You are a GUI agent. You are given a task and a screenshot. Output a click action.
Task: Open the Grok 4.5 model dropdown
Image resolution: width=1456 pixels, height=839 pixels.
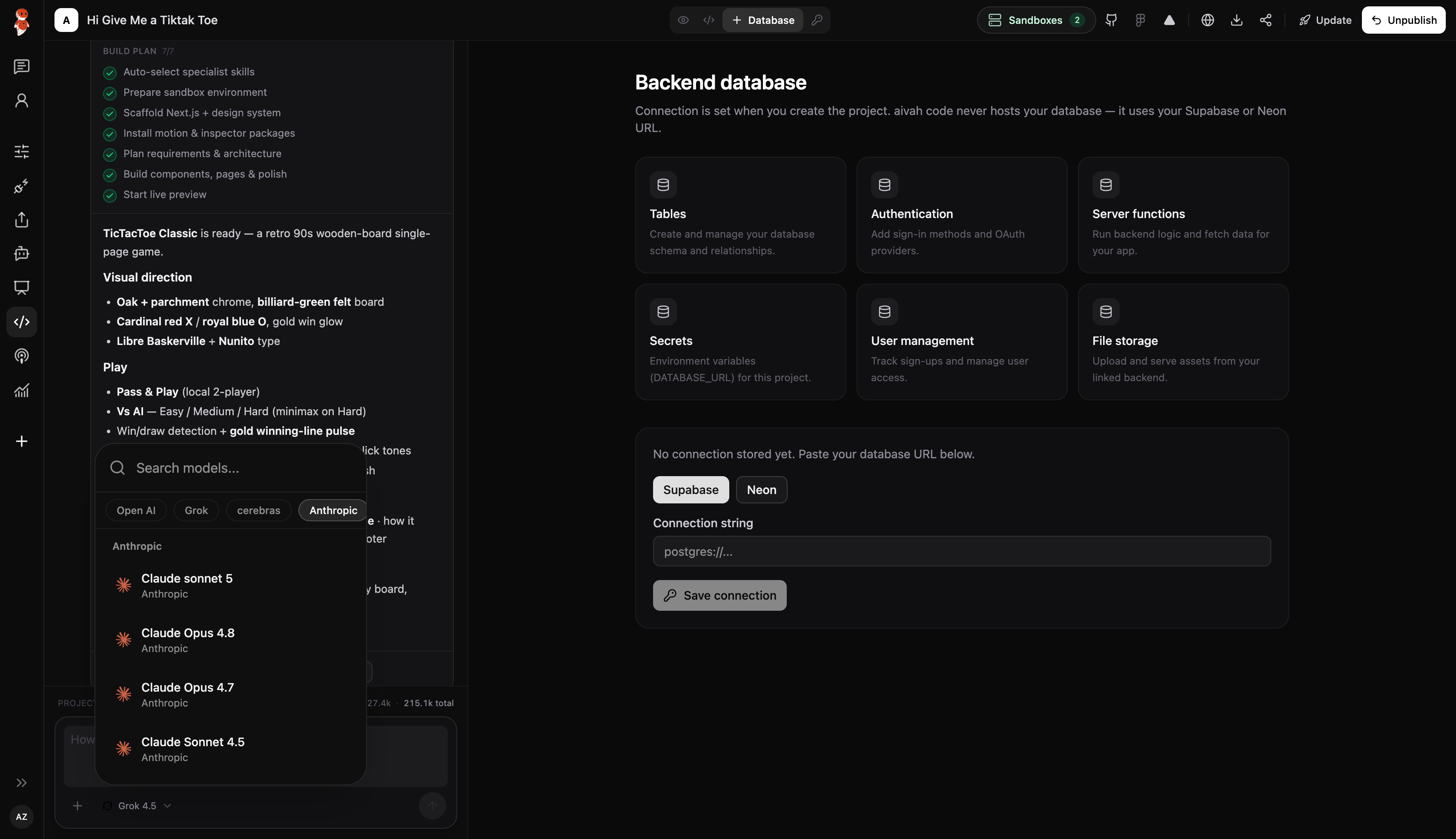click(x=137, y=806)
